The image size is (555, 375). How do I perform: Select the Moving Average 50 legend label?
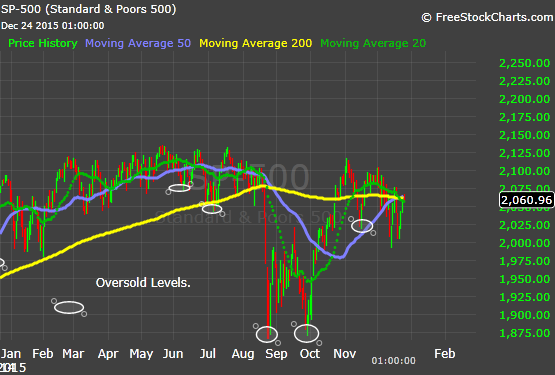138,43
